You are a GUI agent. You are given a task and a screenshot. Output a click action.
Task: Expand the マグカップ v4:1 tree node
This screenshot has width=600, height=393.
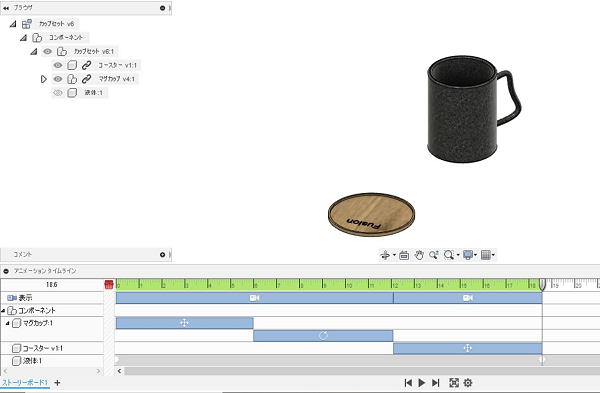click(x=43, y=79)
